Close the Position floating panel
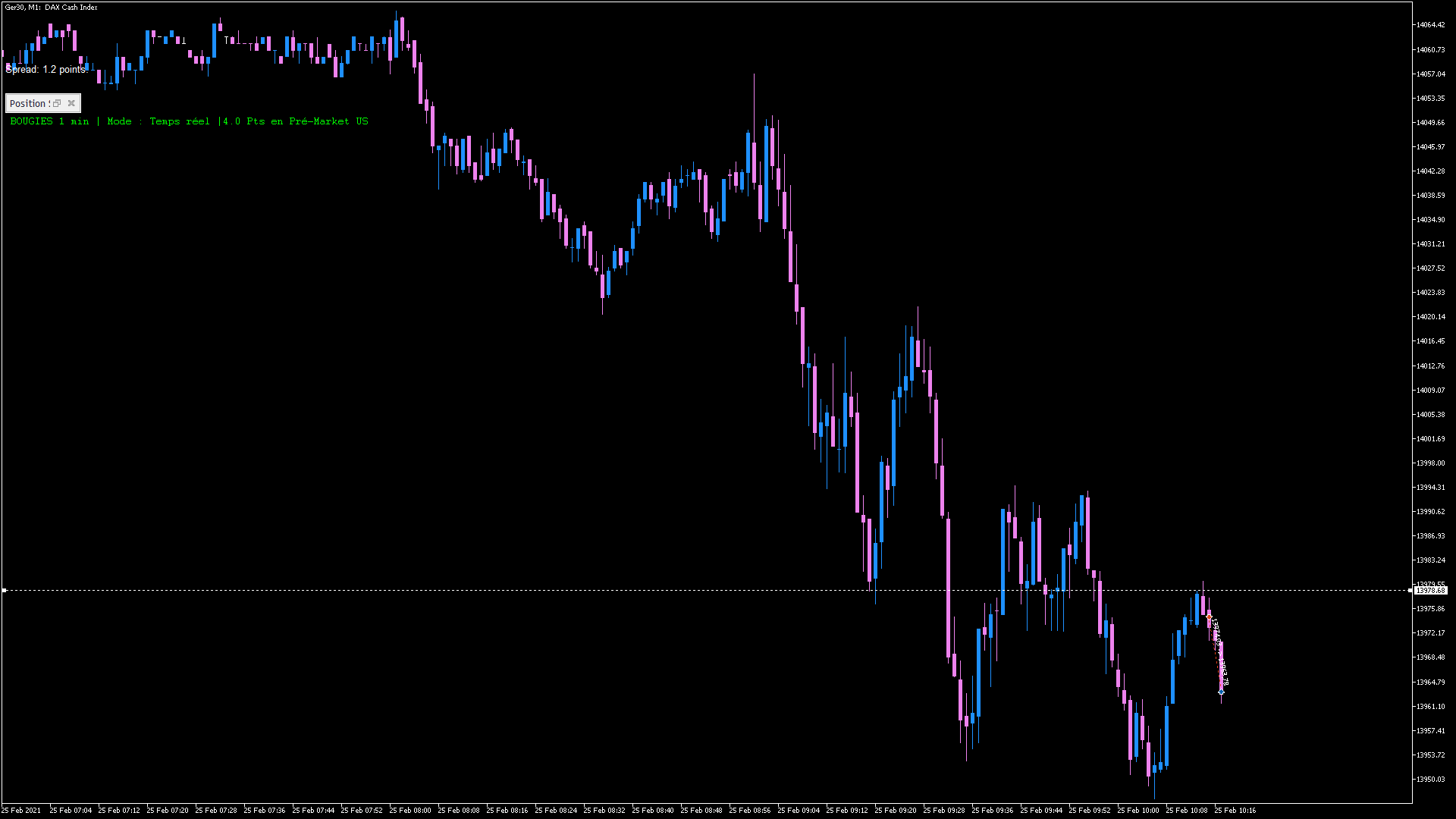Image resolution: width=1456 pixels, height=819 pixels. (71, 103)
